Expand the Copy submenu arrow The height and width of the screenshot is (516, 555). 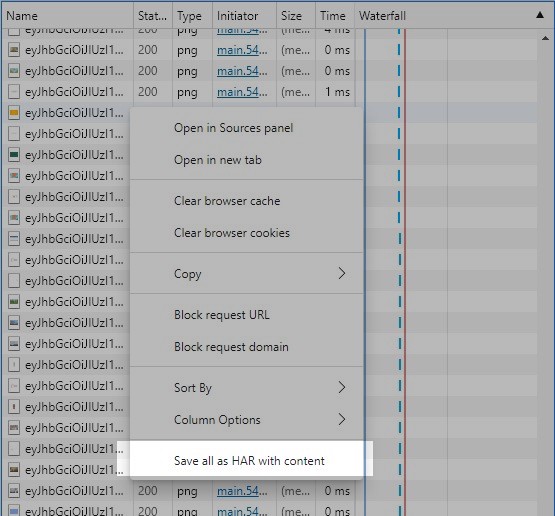342,273
